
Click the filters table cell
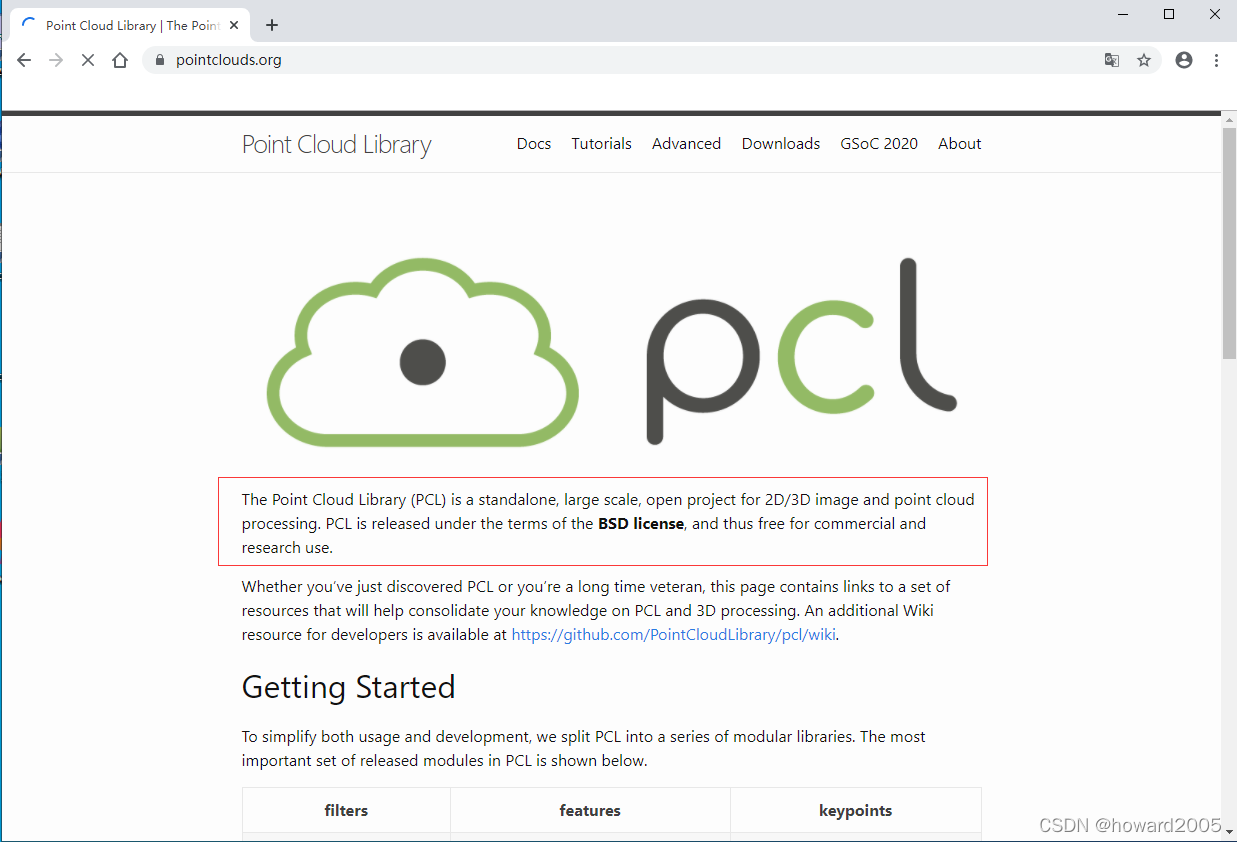coord(346,810)
